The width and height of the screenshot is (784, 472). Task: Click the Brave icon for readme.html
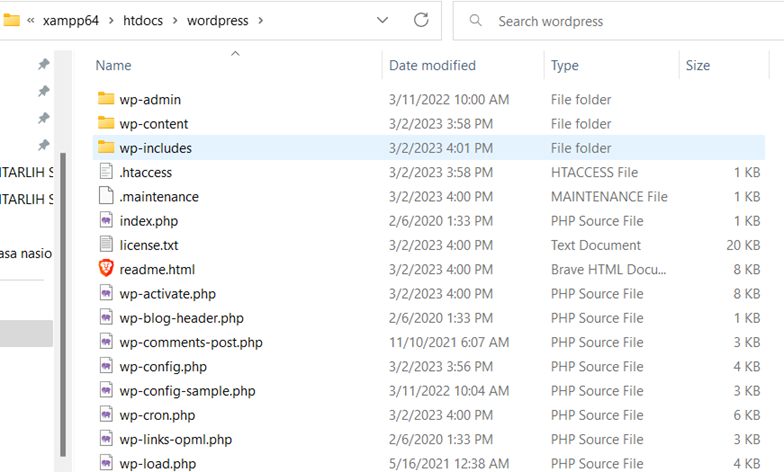[107, 269]
